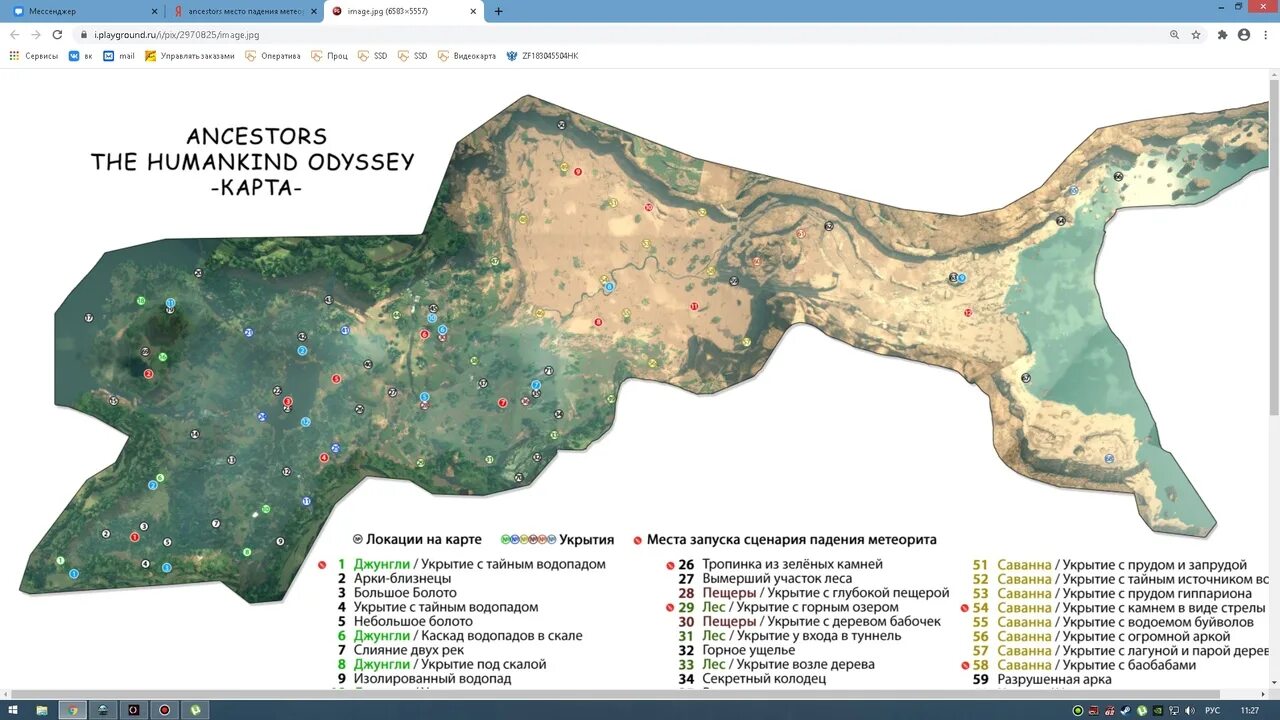The width and height of the screenshot is (1280, 720).
Task: Bookmark this page with the star
Action: click(1195, 34)
